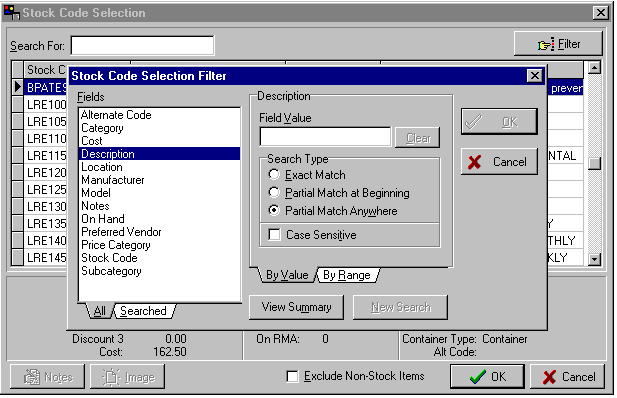Click the Image button at bottom
Viewport: 617px width, 398px height.
[127, 377]
